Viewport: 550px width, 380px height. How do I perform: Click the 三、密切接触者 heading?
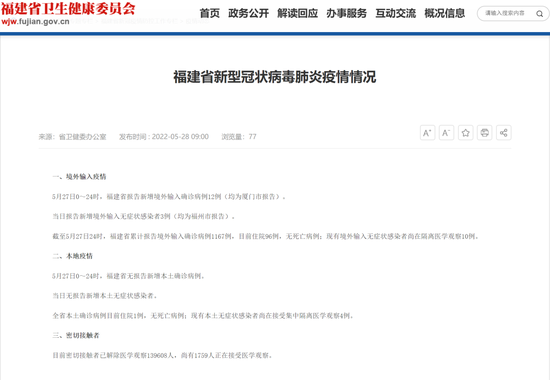point(76,335)
